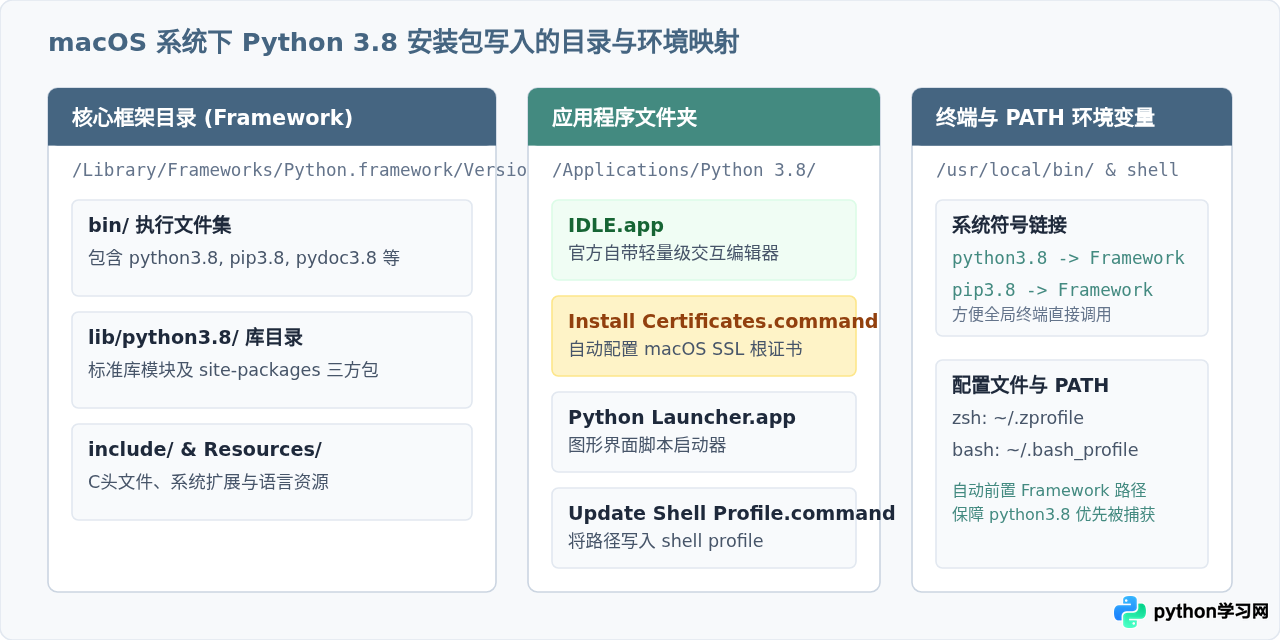Click the /Library/Frameworks/Python.framework path text

[x=299, y=170]
